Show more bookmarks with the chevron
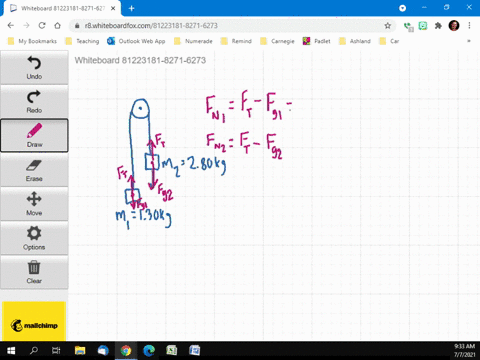Viewport: 480px width, 360px height. 469,41
